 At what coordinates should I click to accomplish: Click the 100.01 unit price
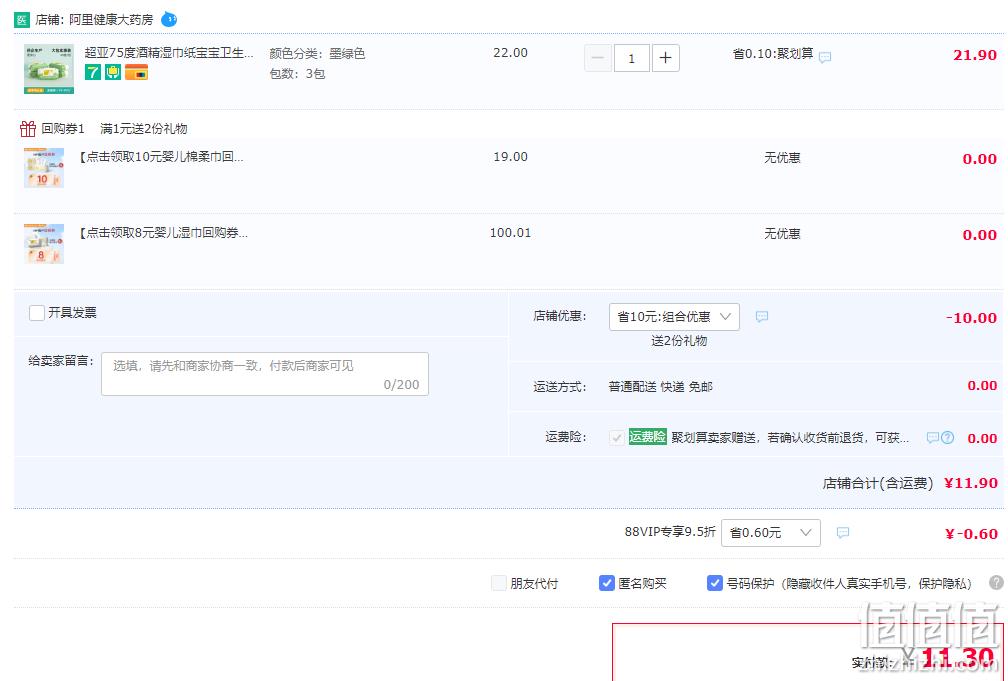[510, 233]
